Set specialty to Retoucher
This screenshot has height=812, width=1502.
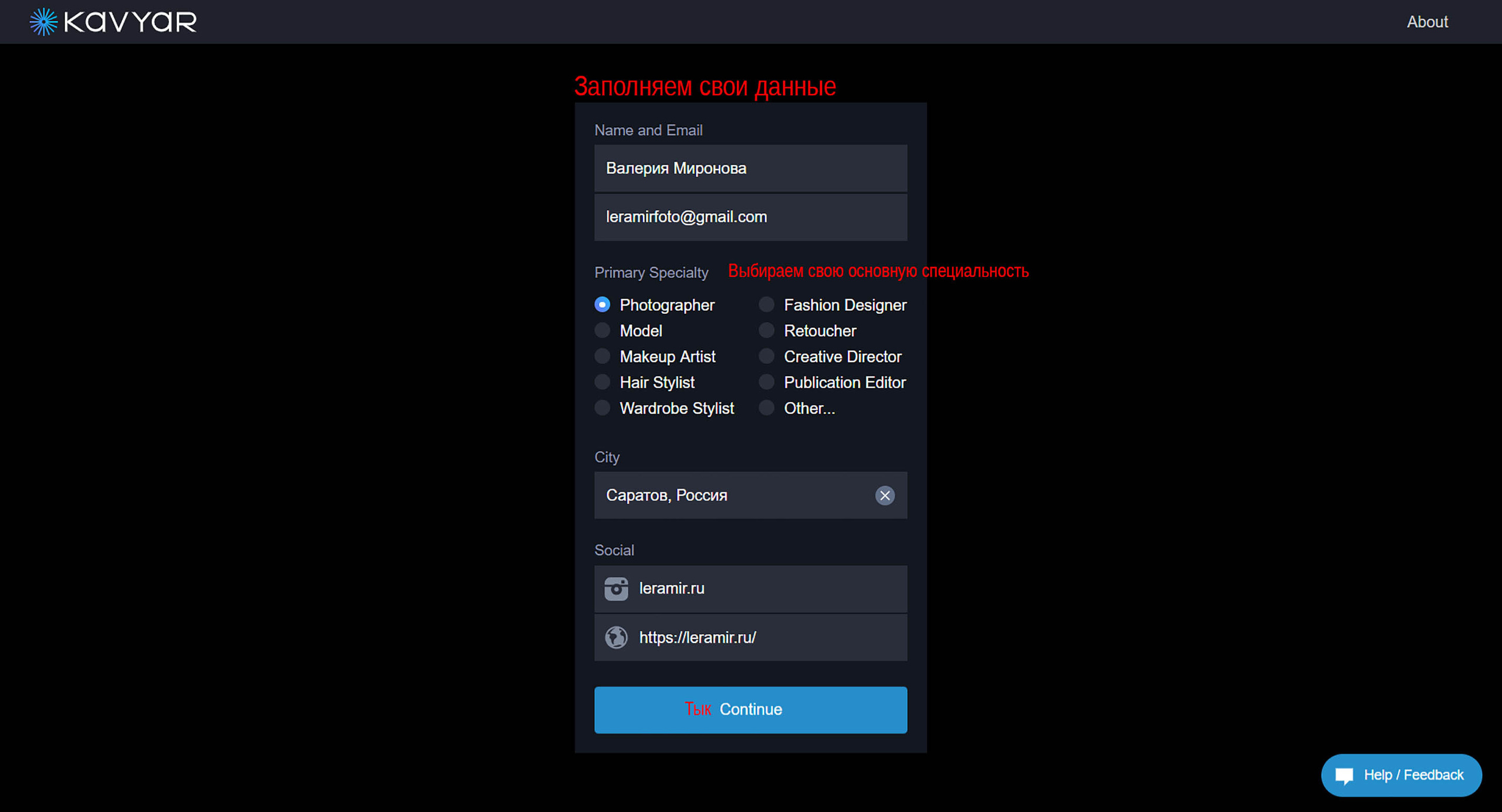pos(766,330)
